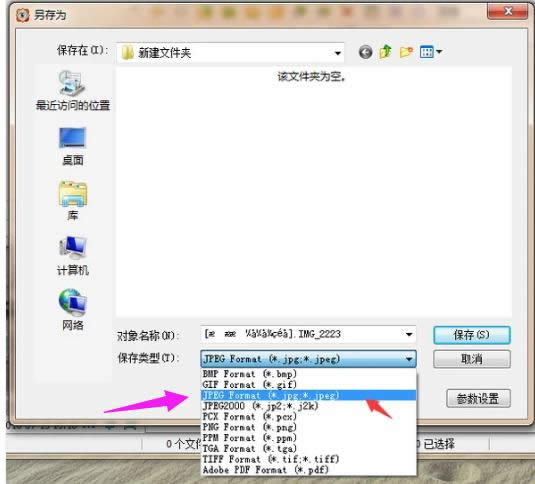Open the 网络 (Network) location

pyautogui.click(x=73, y=310)
